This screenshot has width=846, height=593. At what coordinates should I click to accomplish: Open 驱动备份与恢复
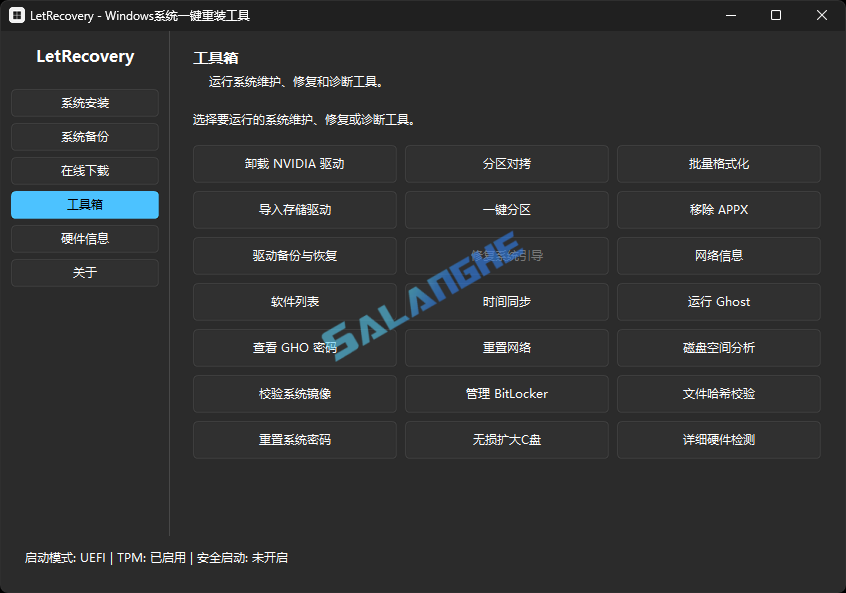(295, 256)
